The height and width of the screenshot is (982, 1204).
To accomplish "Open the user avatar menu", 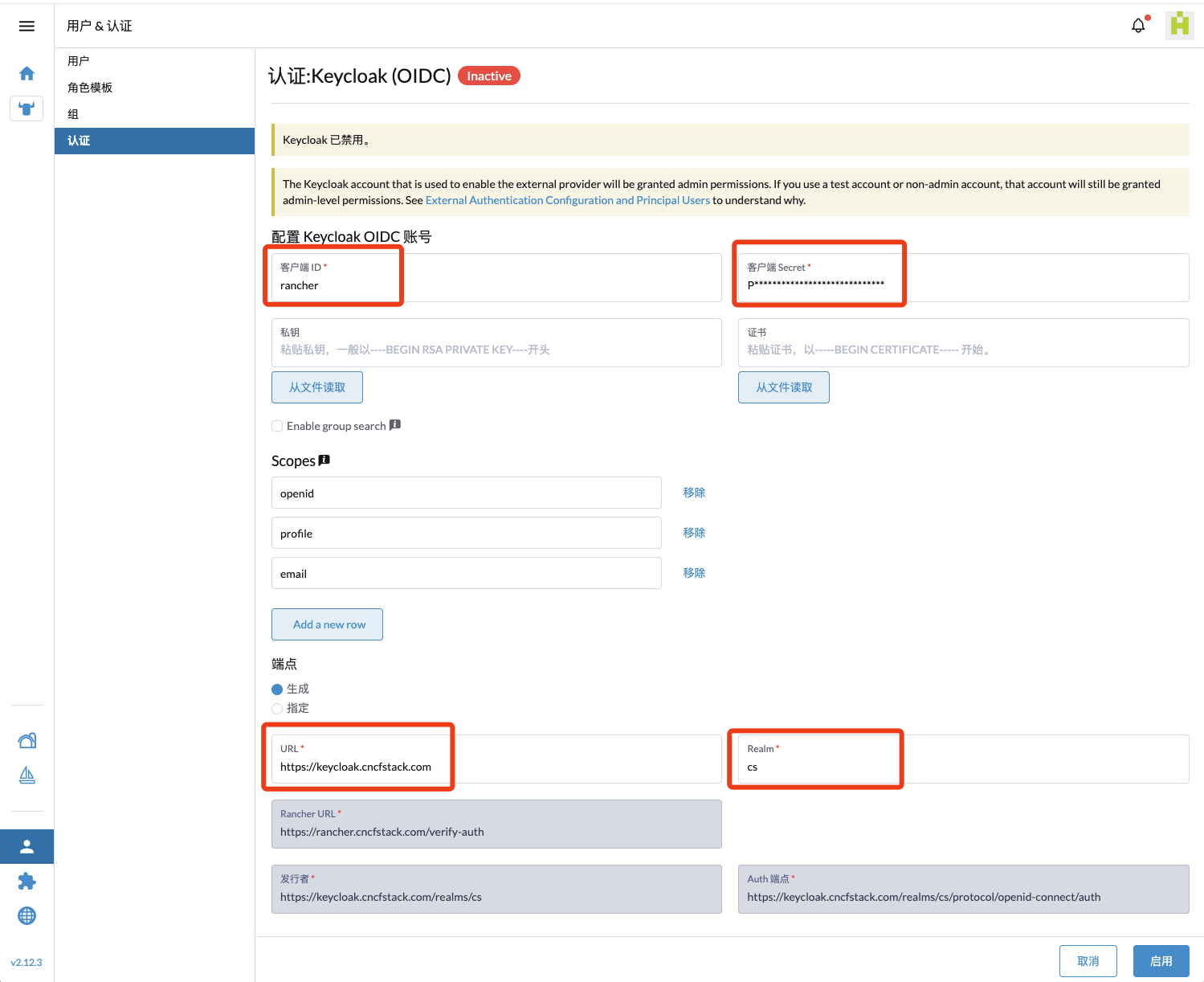I will 1179,25.
